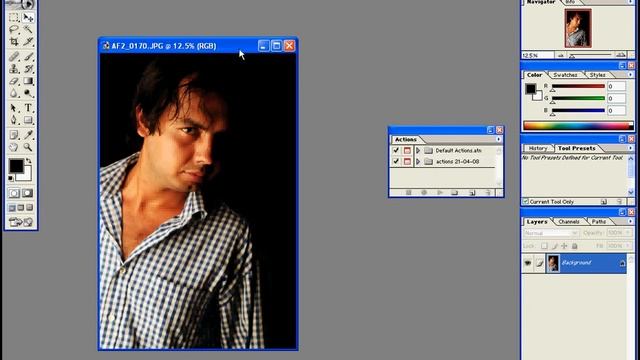
Task: Select the Rectangular Marquee tool
Action: pos(14,17)
